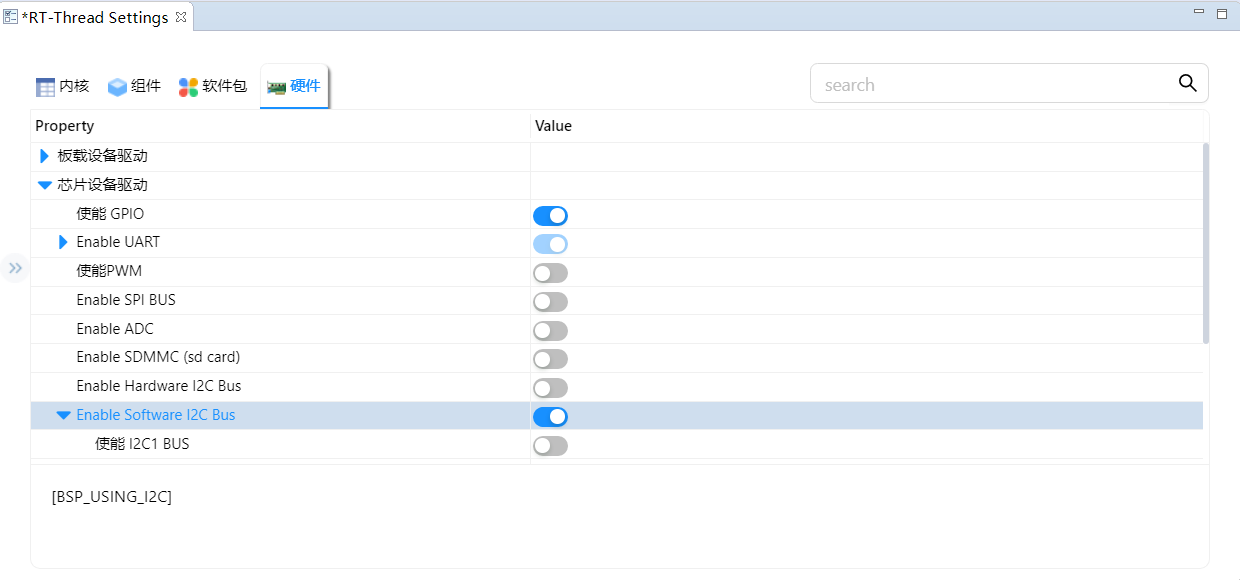Disable the 使能 GPIO toggle
The height and width of the screenshot is (580, 1240).
click(550, 215)
